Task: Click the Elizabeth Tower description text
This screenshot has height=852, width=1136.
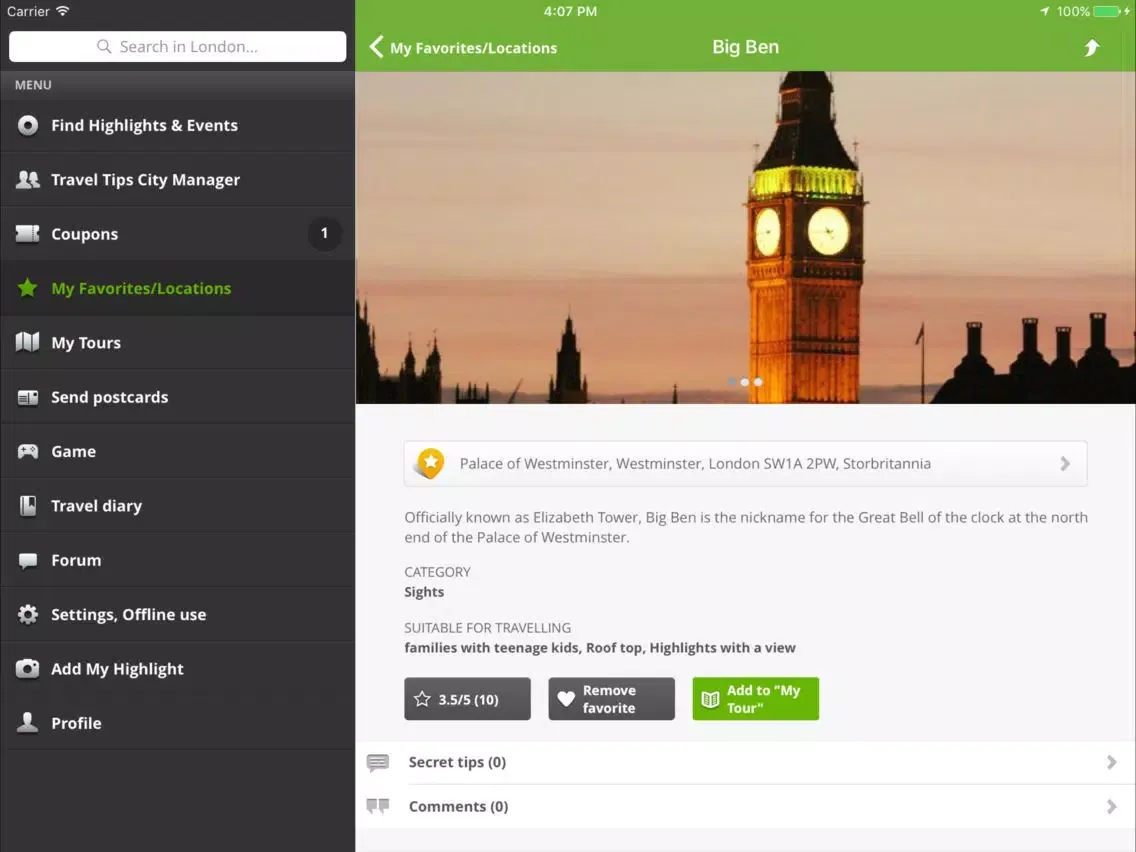Action: coord(746,527)
